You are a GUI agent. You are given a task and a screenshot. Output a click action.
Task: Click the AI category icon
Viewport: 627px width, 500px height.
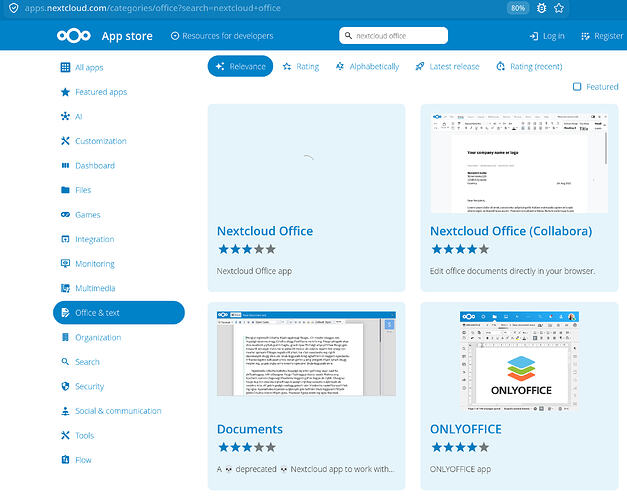coord(65,116)
